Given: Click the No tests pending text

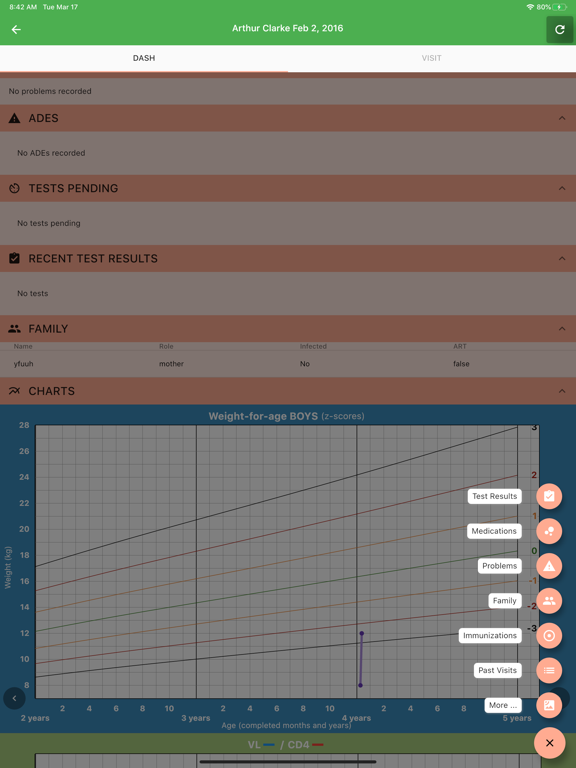Looking at the screenshot, I should tap(48, 223).
